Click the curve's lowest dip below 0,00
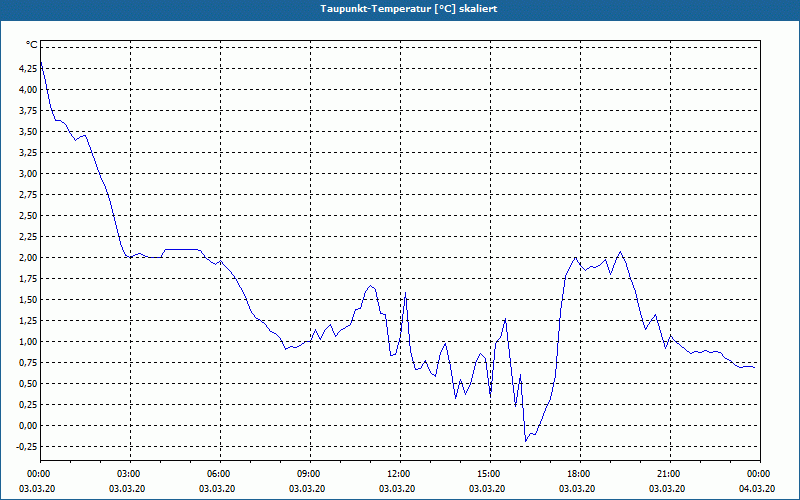The image size is (800, 500). tap(526, 441)
